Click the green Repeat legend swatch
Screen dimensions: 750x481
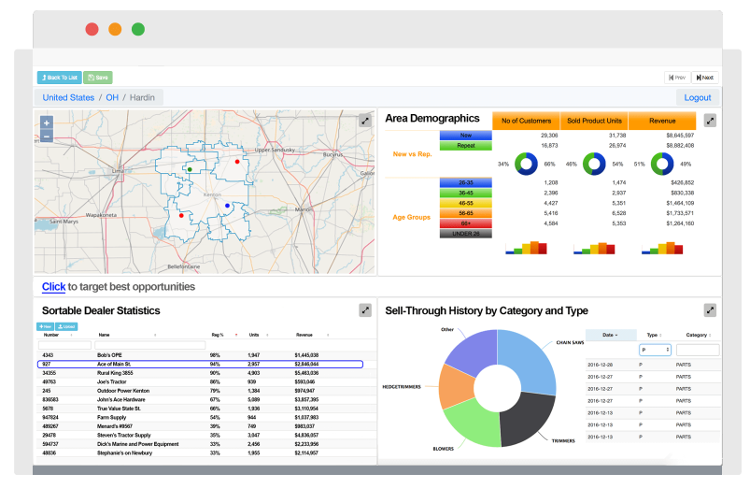[466, 145]
